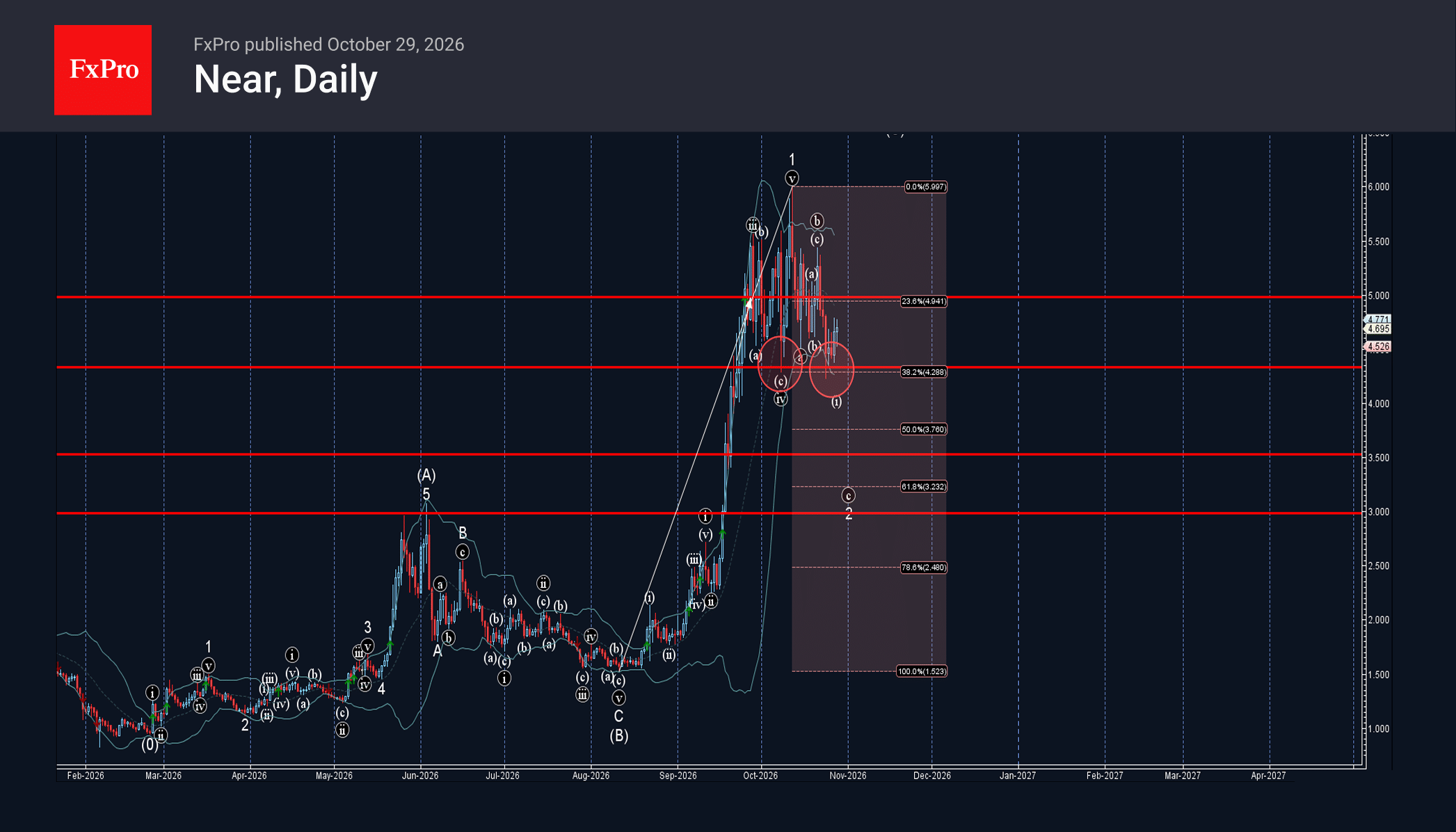
Task: Click the (0) wave label at the chart start
Action: (150, 745)
